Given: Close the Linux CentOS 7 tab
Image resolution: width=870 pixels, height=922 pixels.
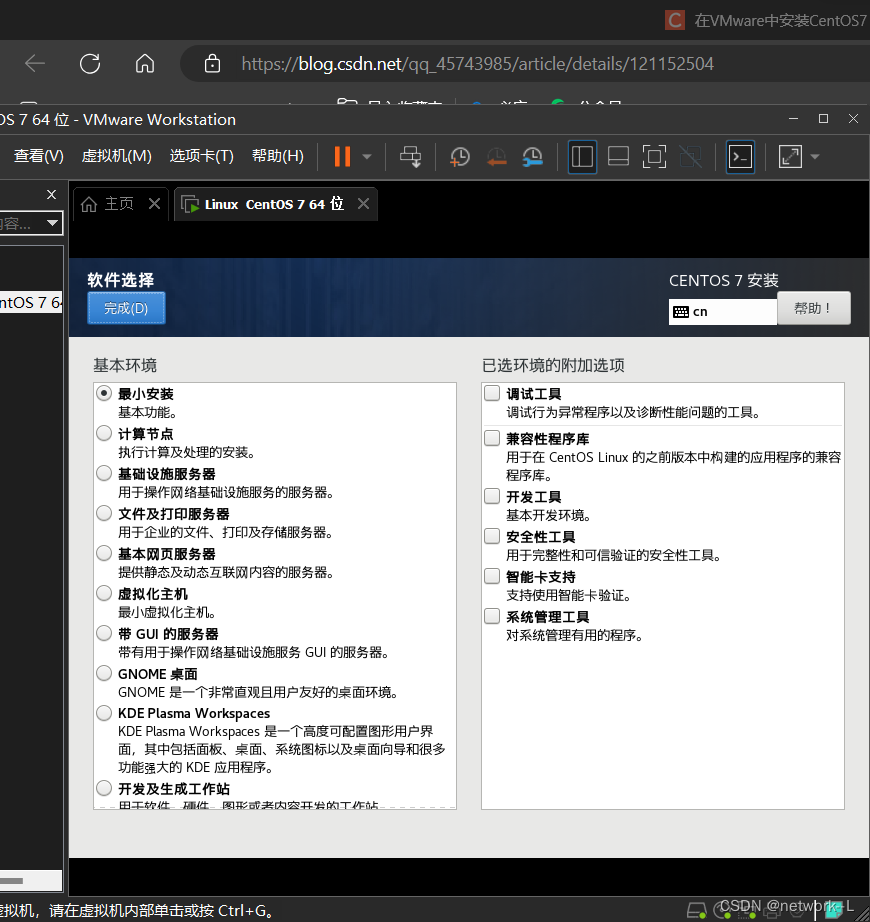Looking at the screenshot, I should [363, 203].
